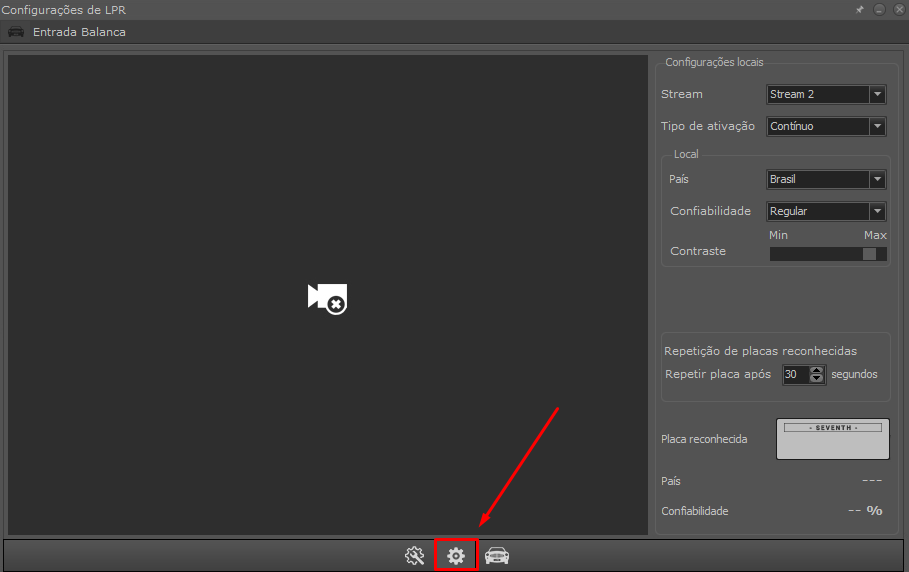Click the camera unavailable icon in video area
This screenshot has width=909, height=572.
[327, 298]
